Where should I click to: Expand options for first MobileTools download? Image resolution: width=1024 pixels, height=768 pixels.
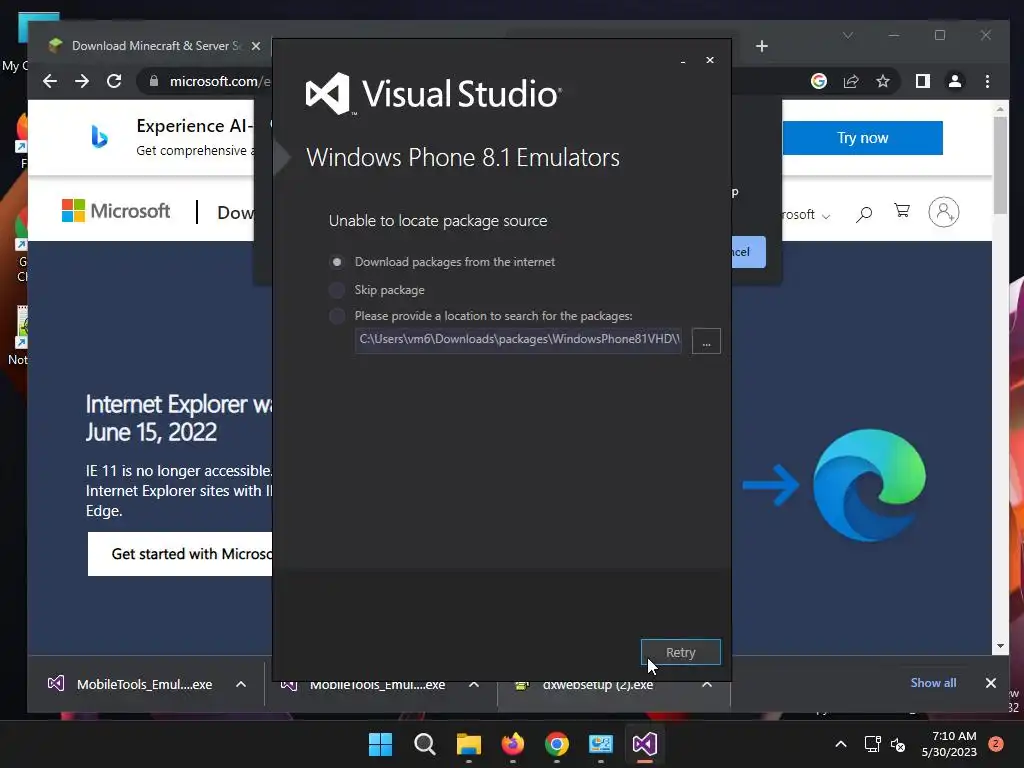pos(240,684)
